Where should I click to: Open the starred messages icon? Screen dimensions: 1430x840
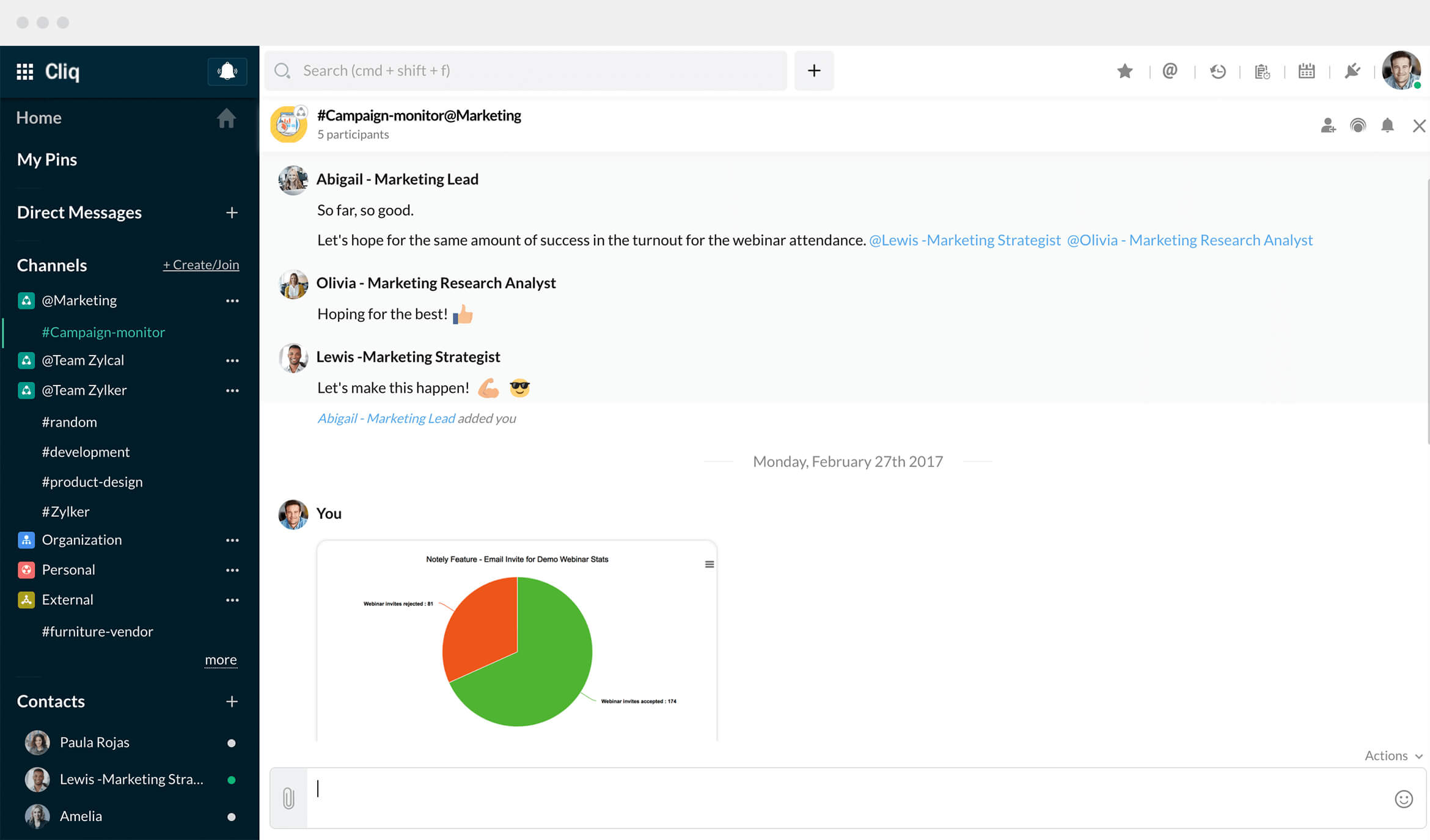1124,71
